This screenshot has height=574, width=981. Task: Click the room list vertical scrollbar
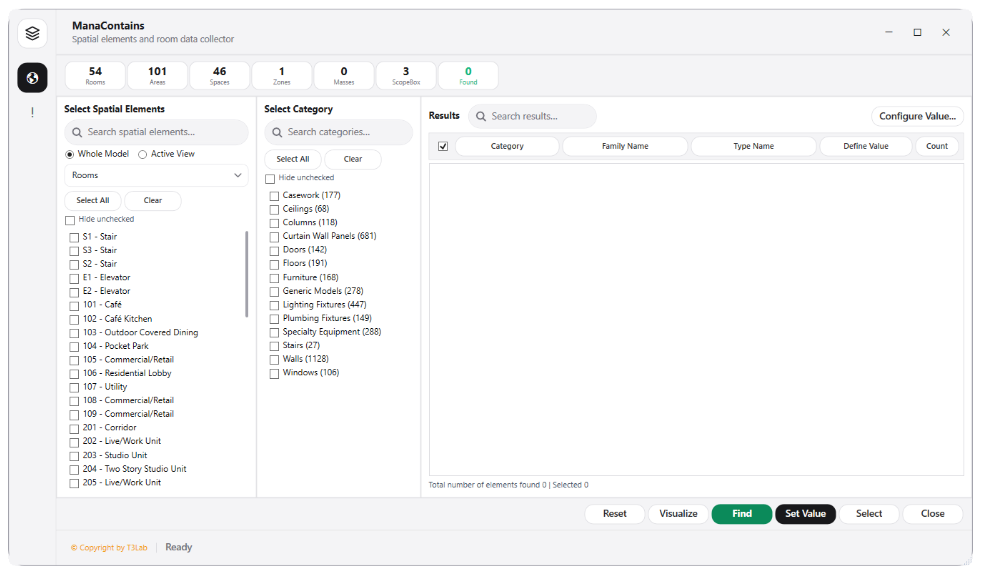tap(247, 274)
